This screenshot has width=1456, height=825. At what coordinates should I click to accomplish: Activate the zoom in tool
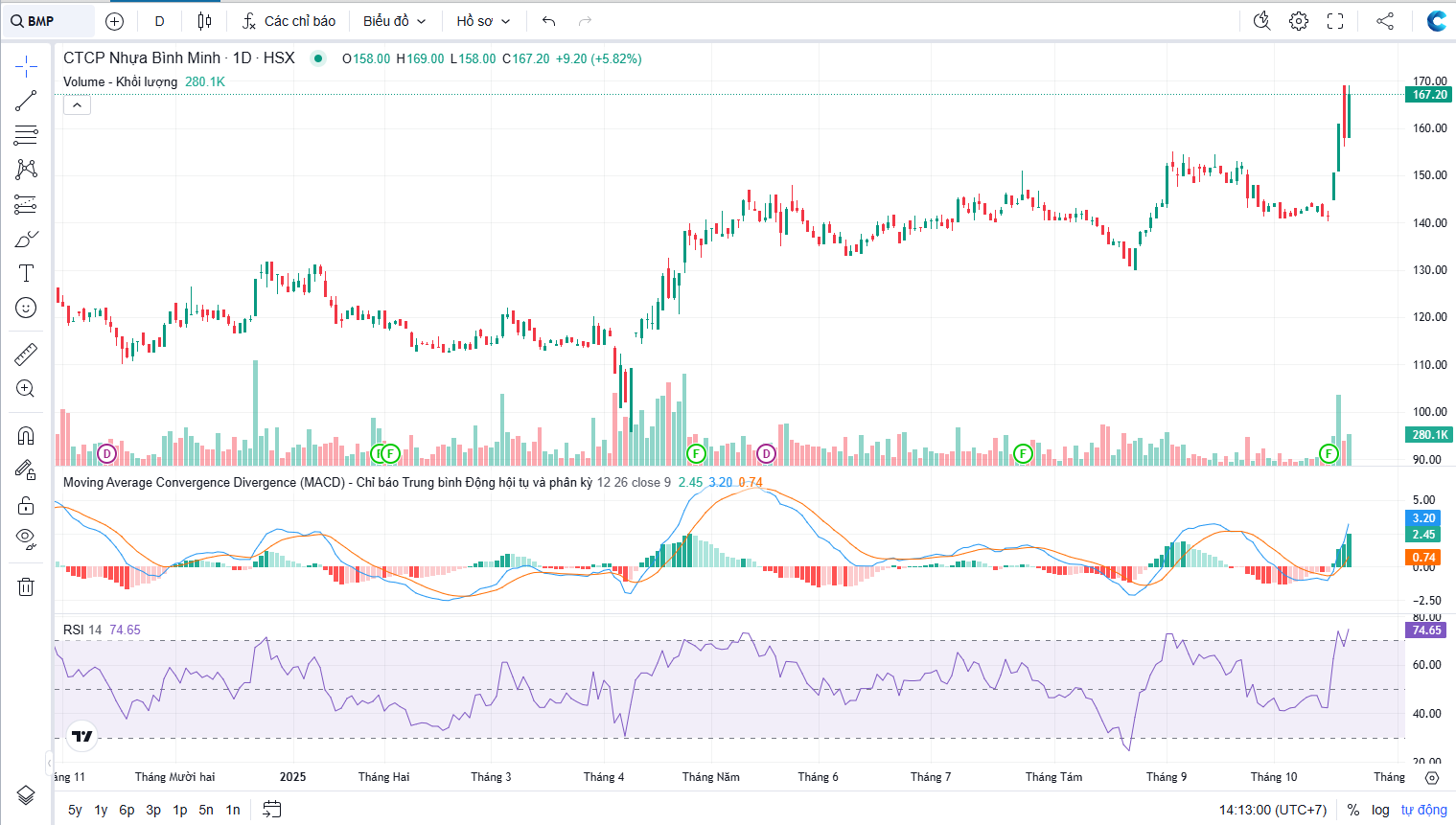coord(26,389)
